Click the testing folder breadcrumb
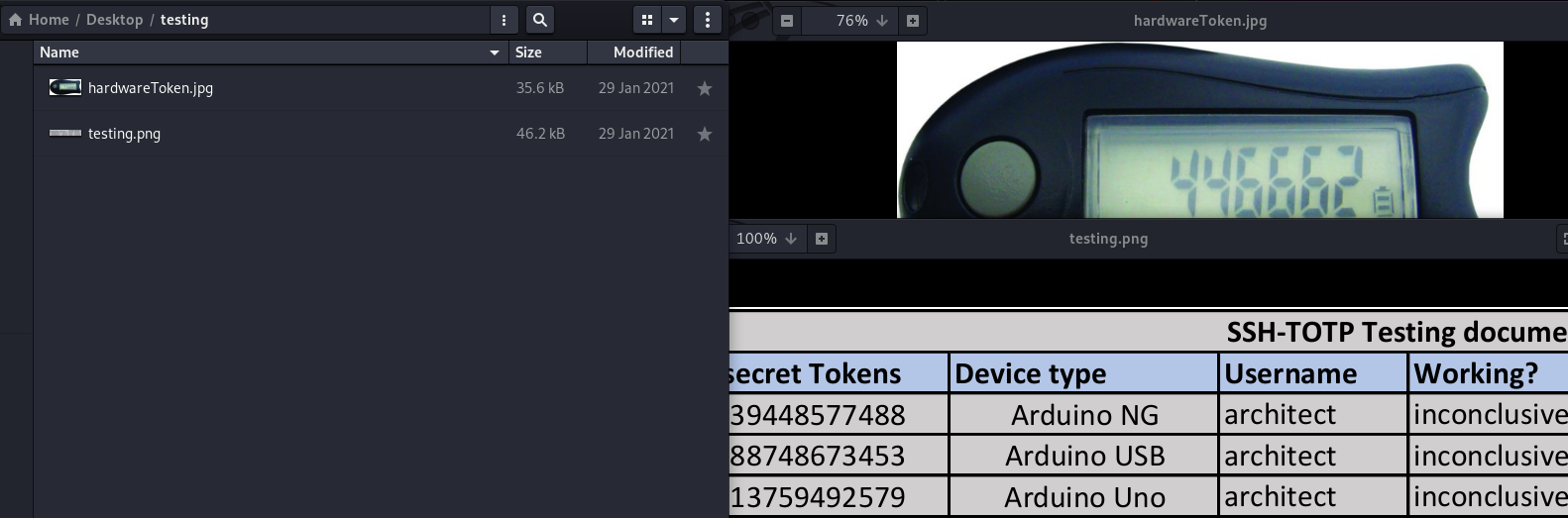Viewport: 1568px width, 518px height. click(184, 20)
